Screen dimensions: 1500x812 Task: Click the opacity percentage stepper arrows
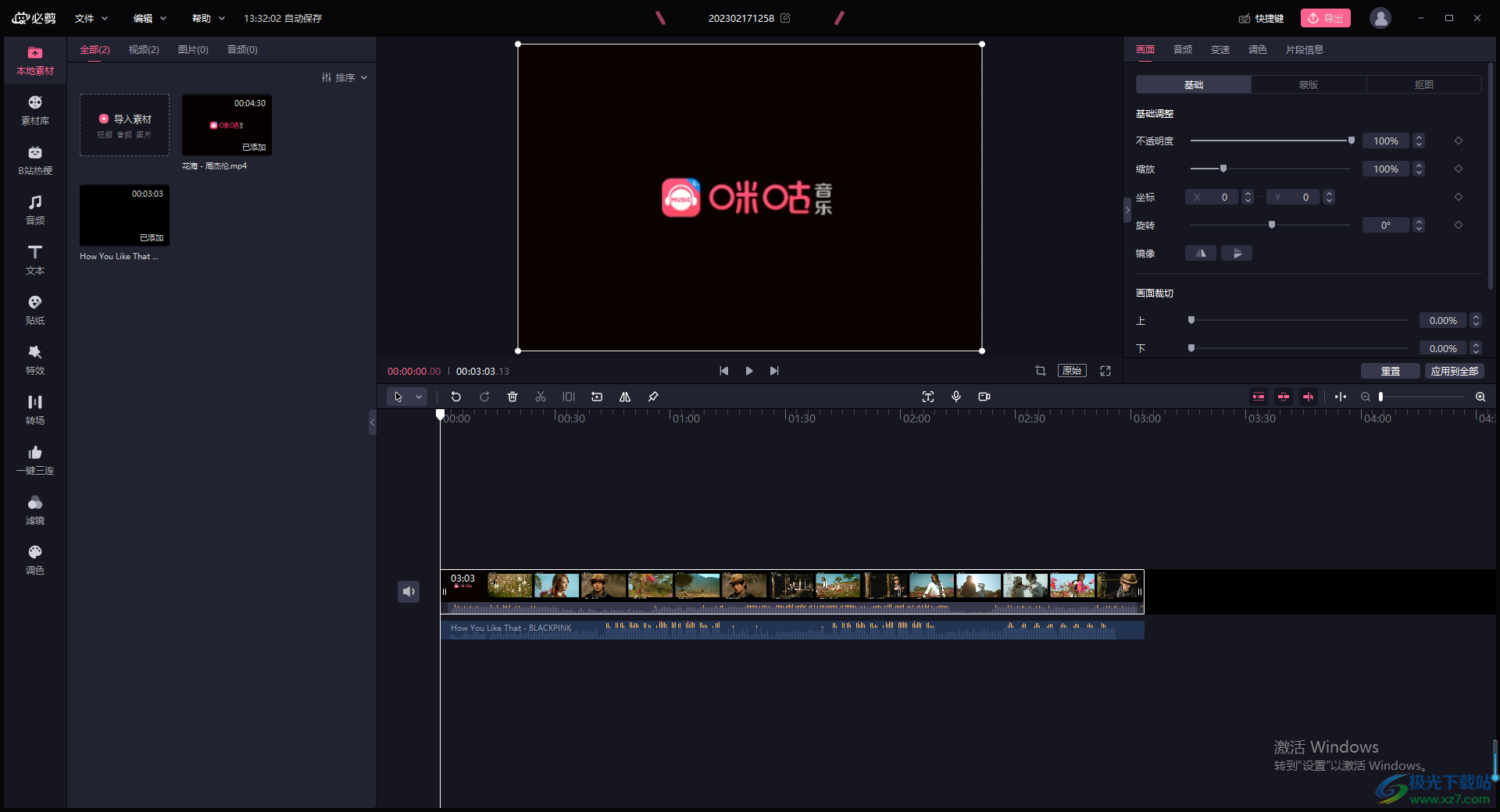1419,141
